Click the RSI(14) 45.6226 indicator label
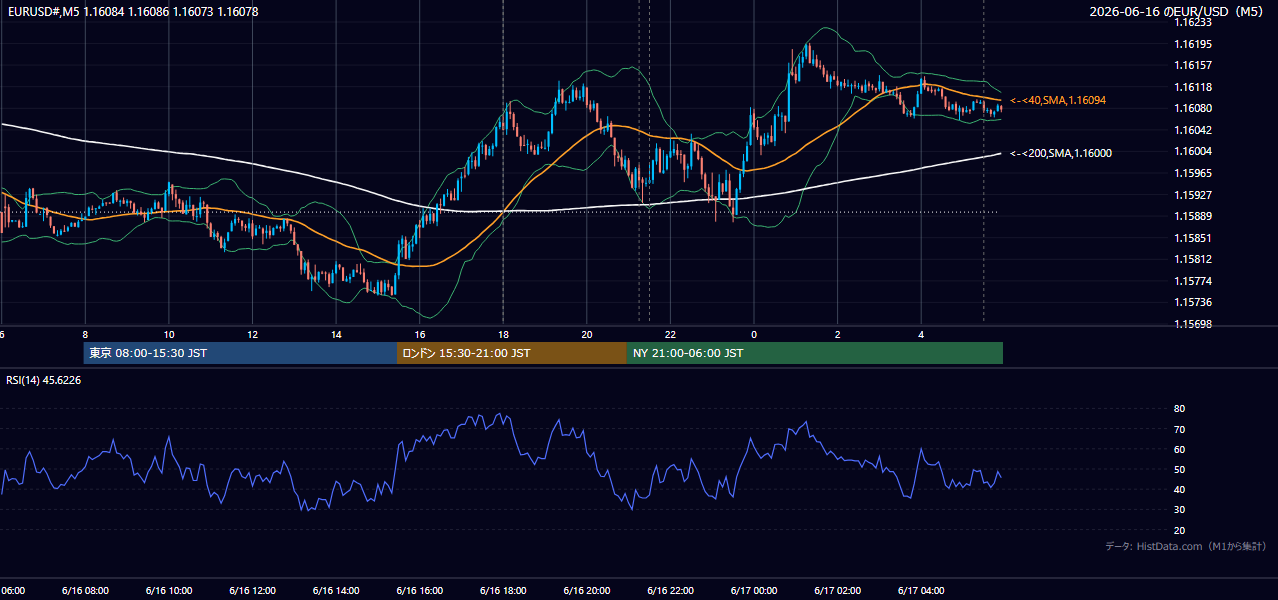The width and height of the screenshot is (1278, 600). pos(44,380)
